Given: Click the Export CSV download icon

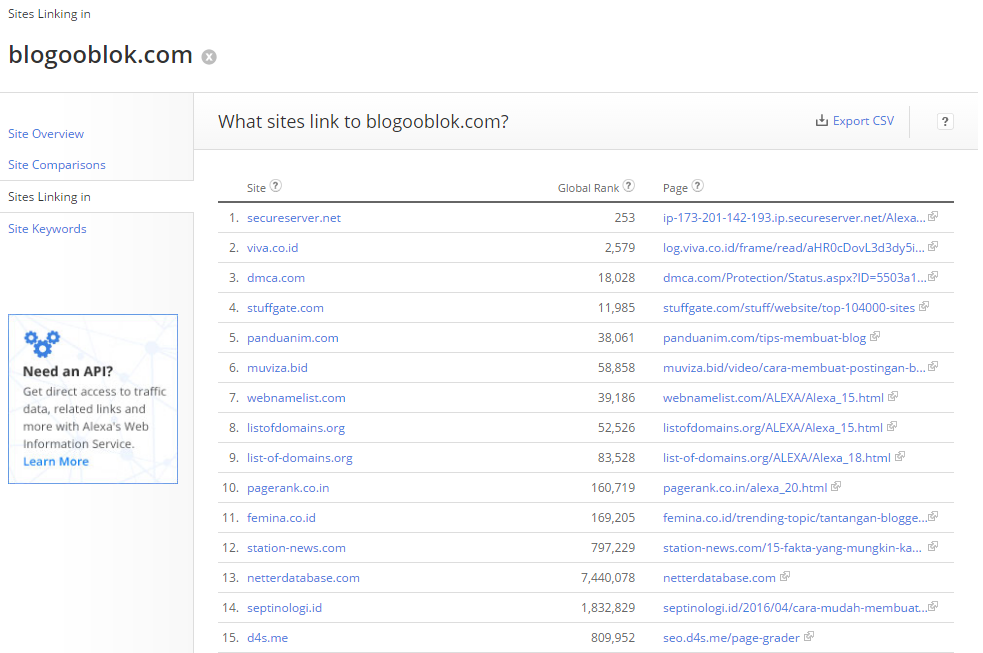Looking at the screenshot, I should (822, 121).
